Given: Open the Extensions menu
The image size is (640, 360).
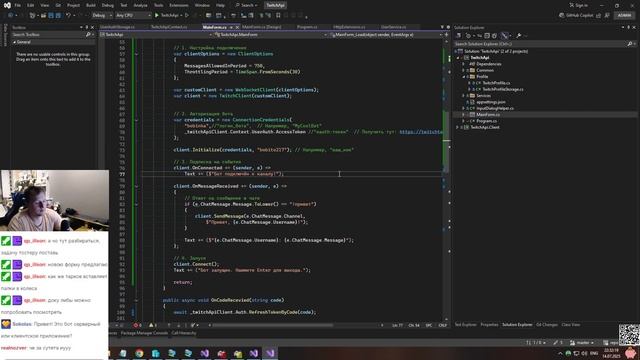Looking at the screenshot, I should pyautogui.click(x=179, y=5).
